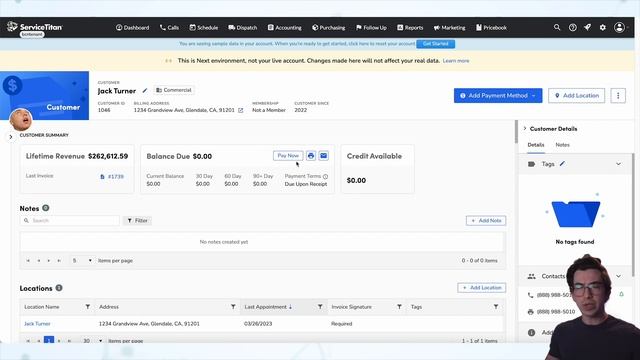Click the page scrollbar beside Customer Details

pos(516,132)
